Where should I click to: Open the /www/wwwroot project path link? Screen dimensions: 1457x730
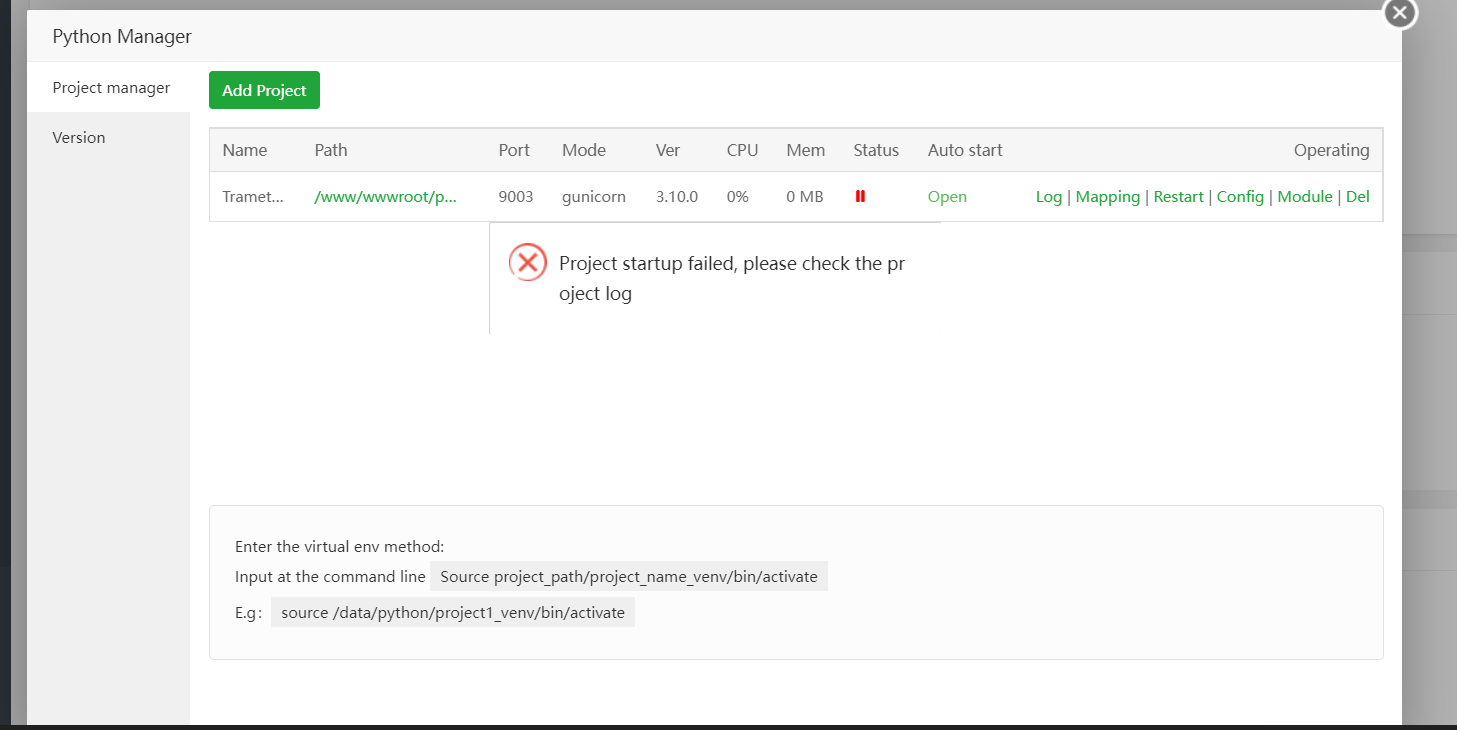385,197
